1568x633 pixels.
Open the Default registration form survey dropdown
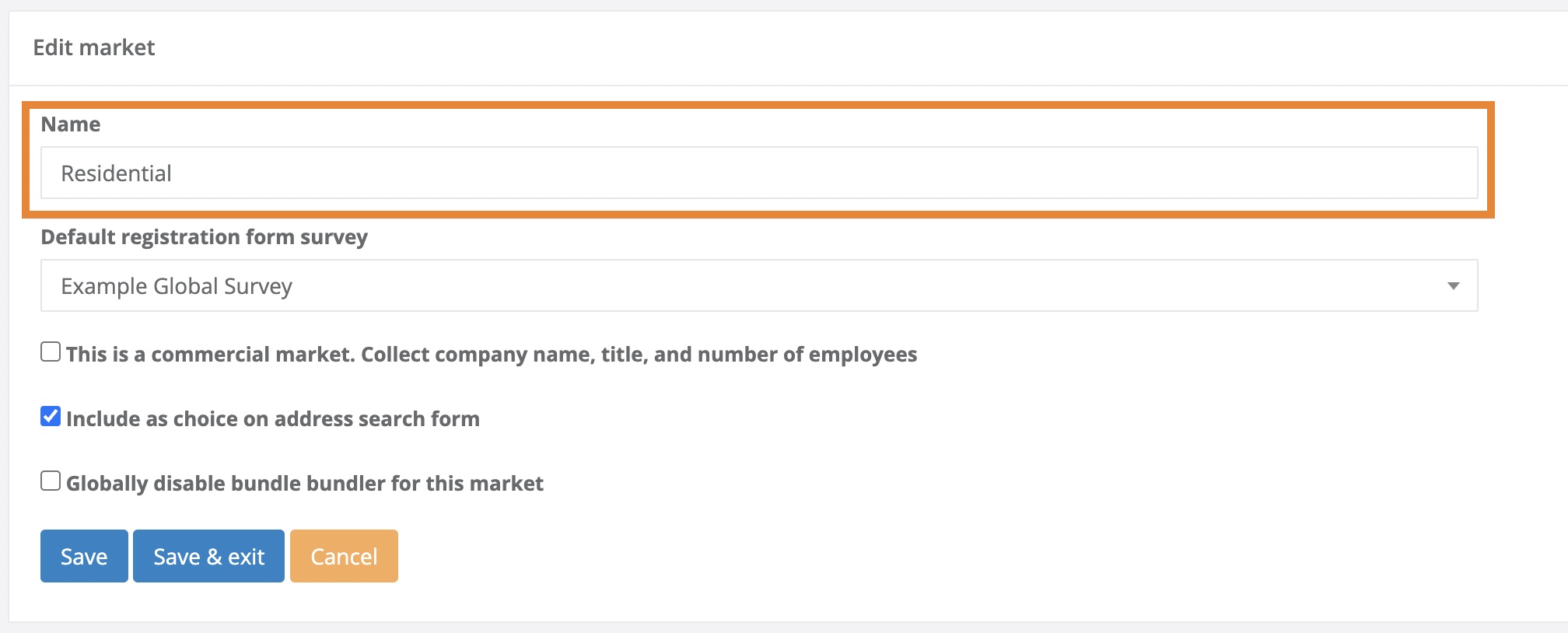click(x=758, y=285)
